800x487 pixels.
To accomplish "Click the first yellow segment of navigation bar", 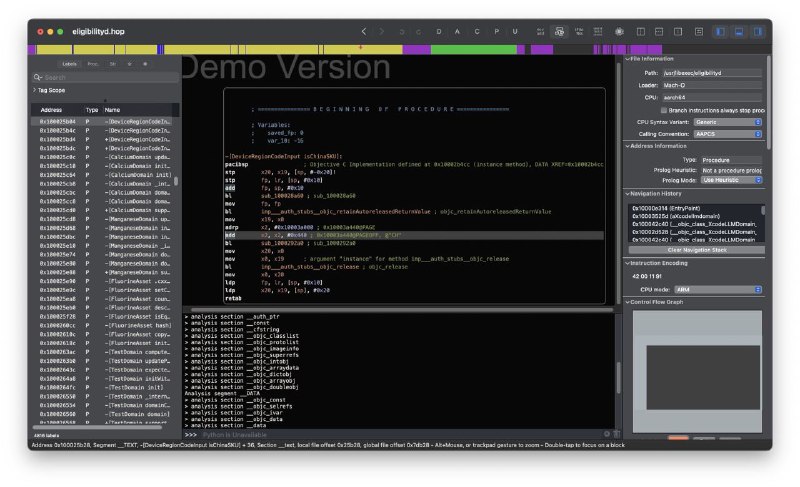I will pyautogui.click(x=54, y=49).
